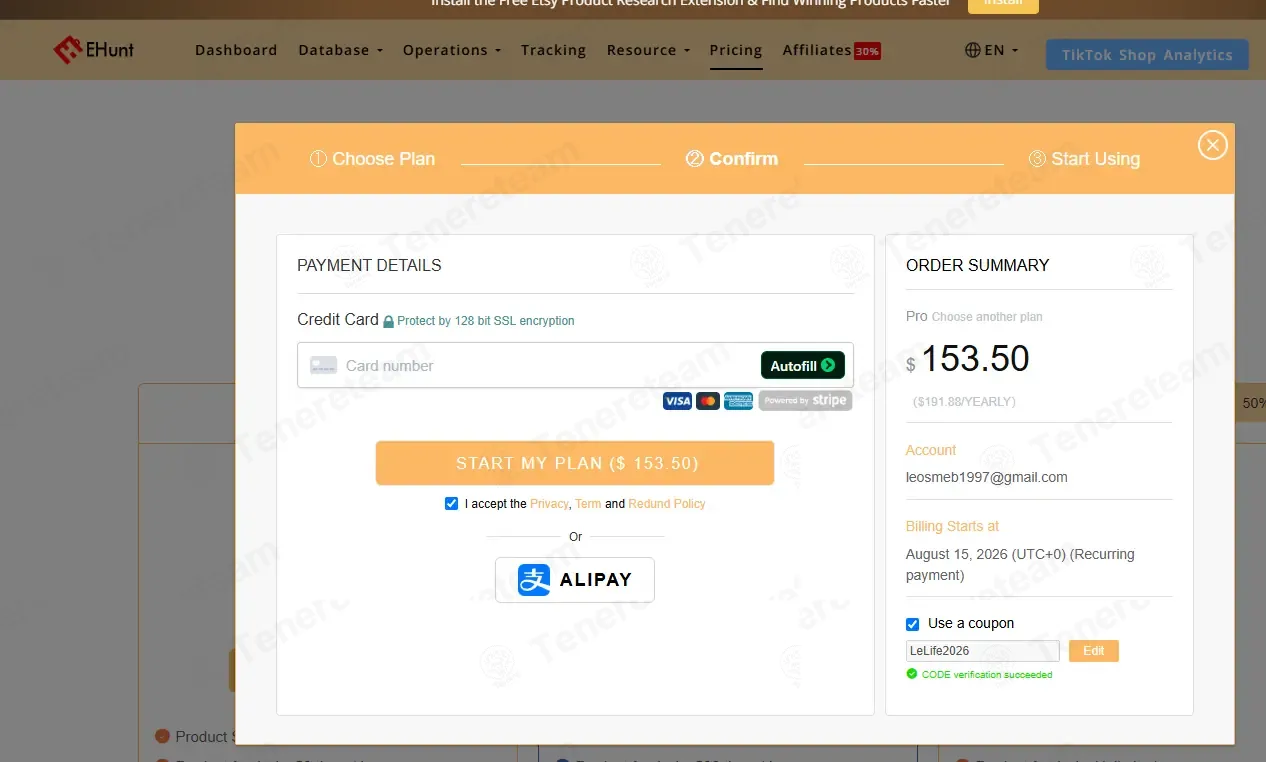Viewport: 1266px width, 762px height.
Task: Pay with the ALIPAY button
Action: click(x=575, y=580)
